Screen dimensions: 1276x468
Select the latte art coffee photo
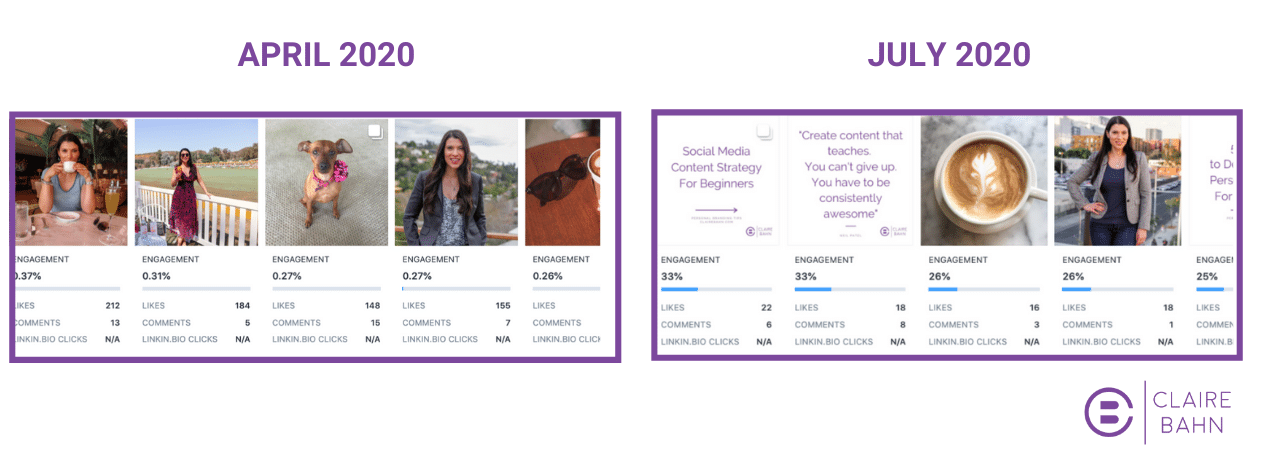tap(984, 180)
